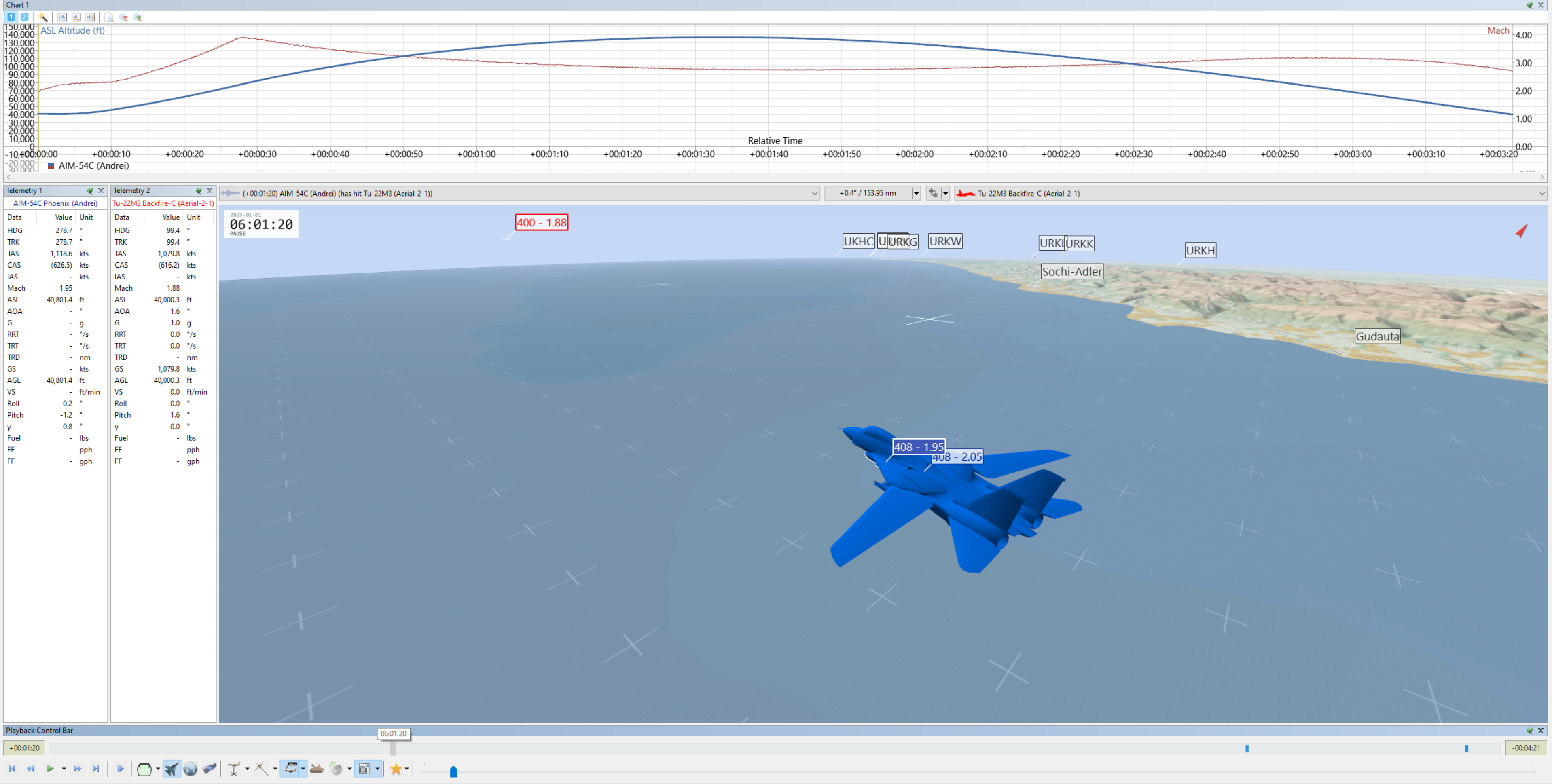This screenshot has width=1552, height=784.
Task: Click the chart zoom in magnifier
Action: pyautogui.click(x=138, y=17)
